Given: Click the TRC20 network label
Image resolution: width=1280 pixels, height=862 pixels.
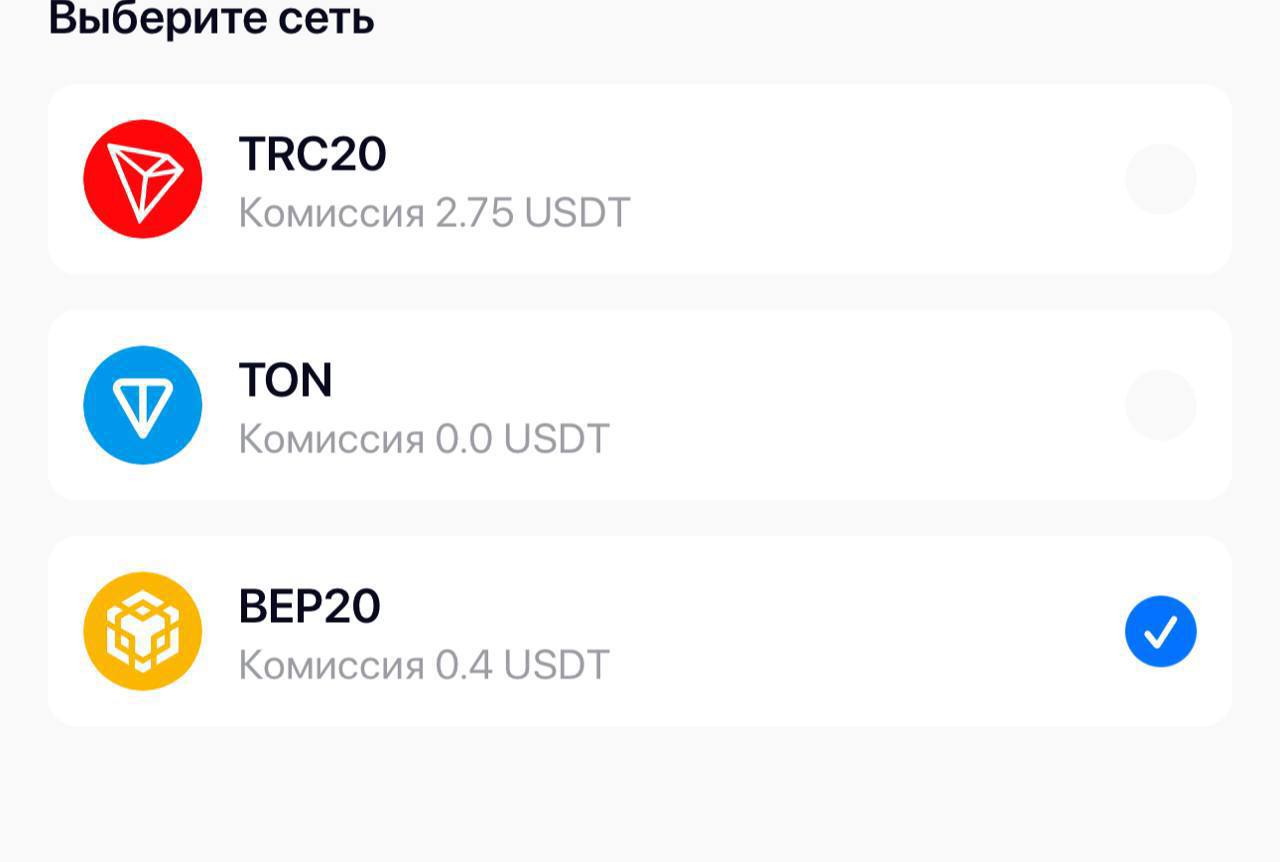Looking at the screenshot, I should tap(312, 153).
